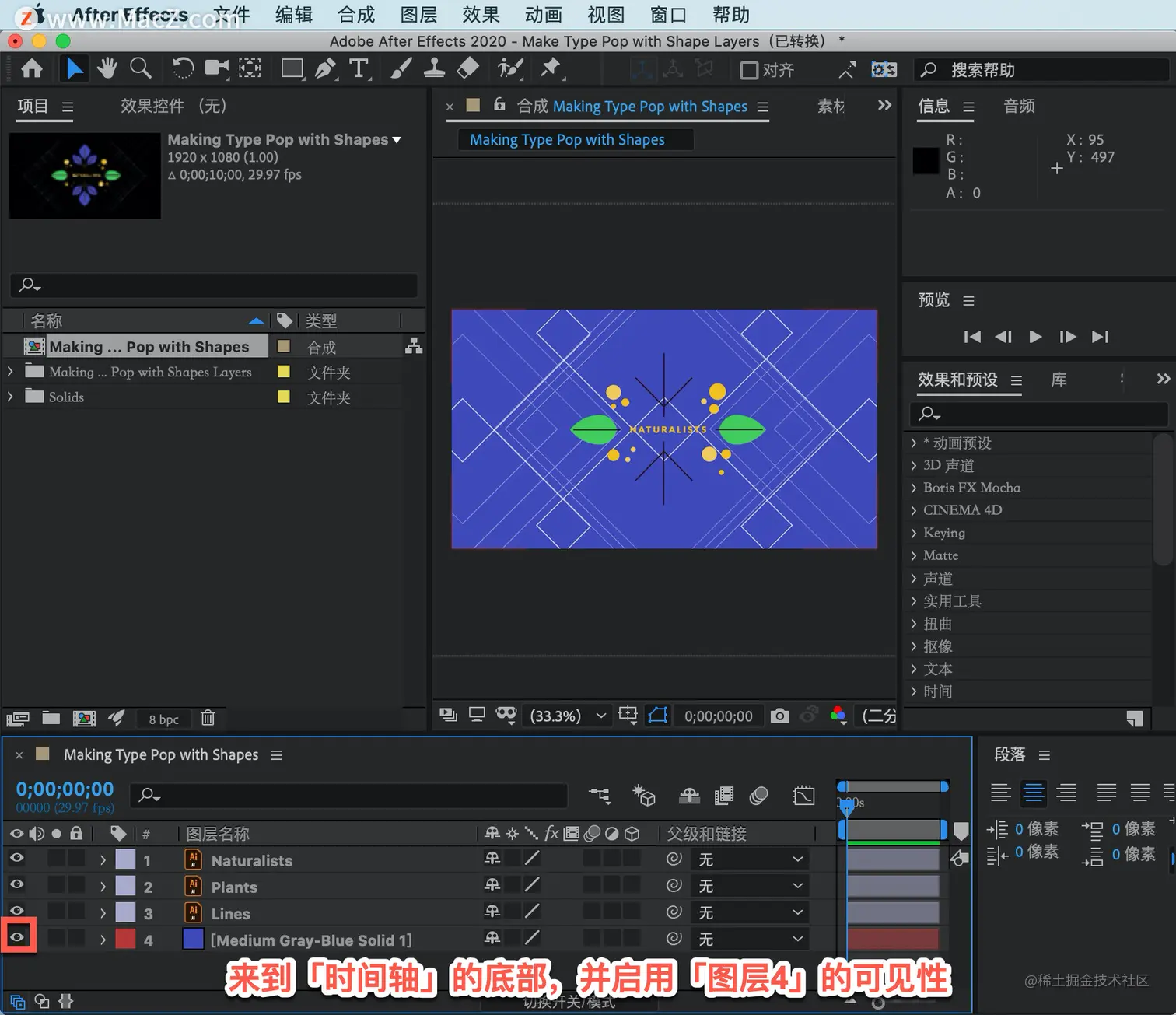Screen dimensions: 1176x1015
Task: Open the viewer magnification 33.3% dropdown
Action: point(568,716)
